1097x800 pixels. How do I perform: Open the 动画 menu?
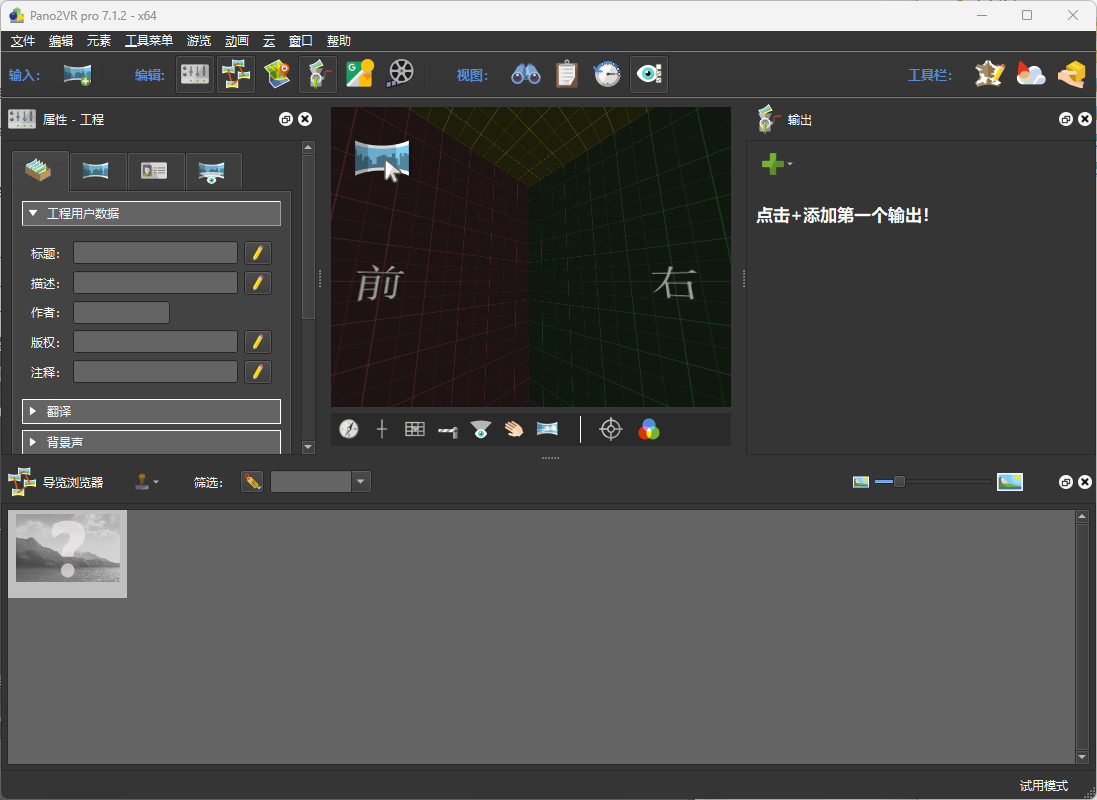pyautogui.click(x=236, y=41)
